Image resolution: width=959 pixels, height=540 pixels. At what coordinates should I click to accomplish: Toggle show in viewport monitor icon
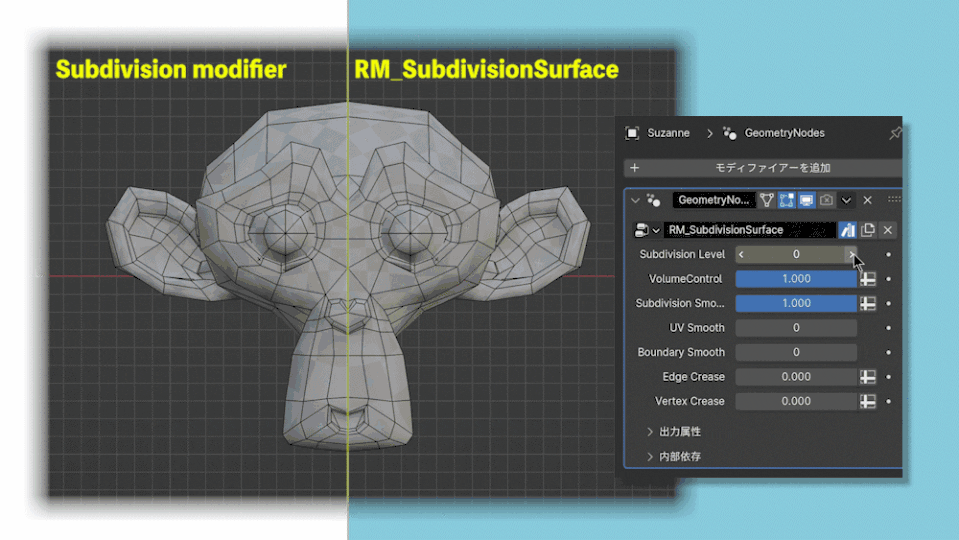(807, 200)
